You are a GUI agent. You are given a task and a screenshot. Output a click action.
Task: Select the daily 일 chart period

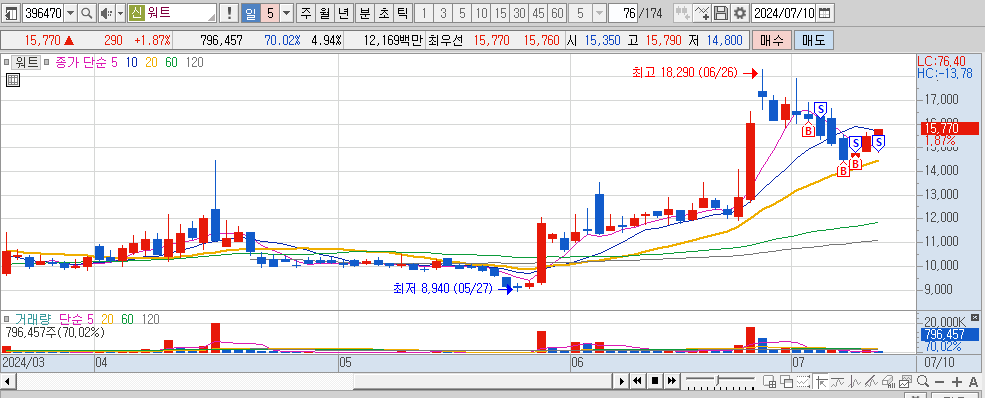click(250, 13)
